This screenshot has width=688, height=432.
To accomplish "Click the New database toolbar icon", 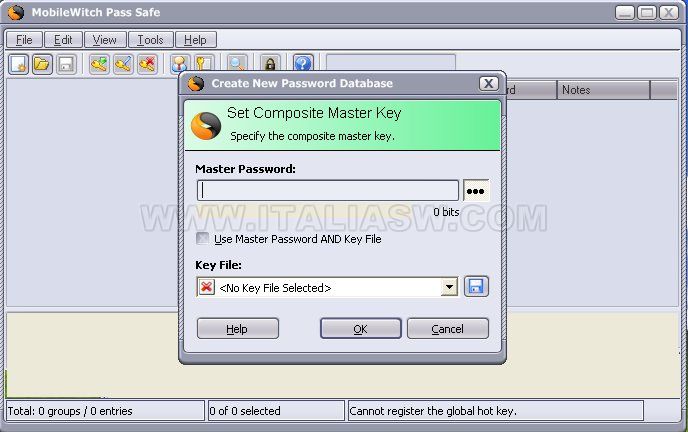I will point(18,64).
